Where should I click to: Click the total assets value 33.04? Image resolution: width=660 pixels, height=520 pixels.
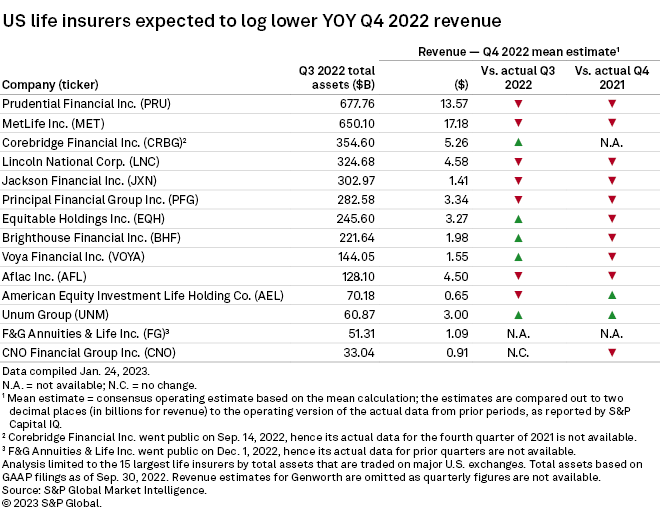tap(359, 352)
